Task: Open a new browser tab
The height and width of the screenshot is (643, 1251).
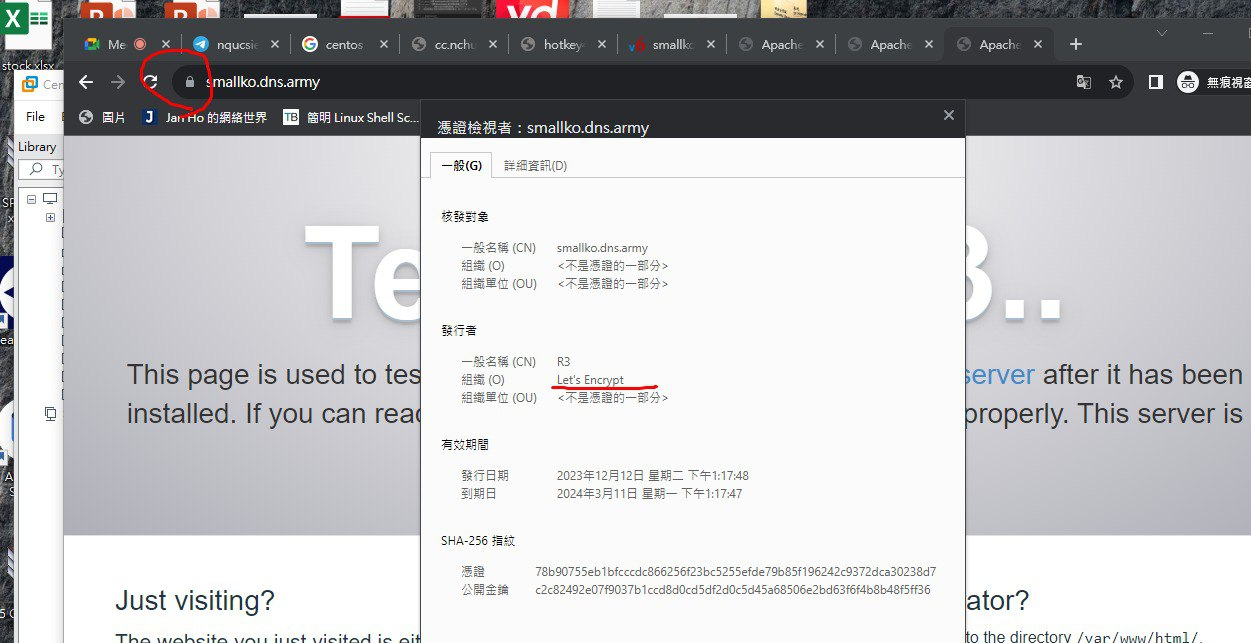Action: (1076, 44)
